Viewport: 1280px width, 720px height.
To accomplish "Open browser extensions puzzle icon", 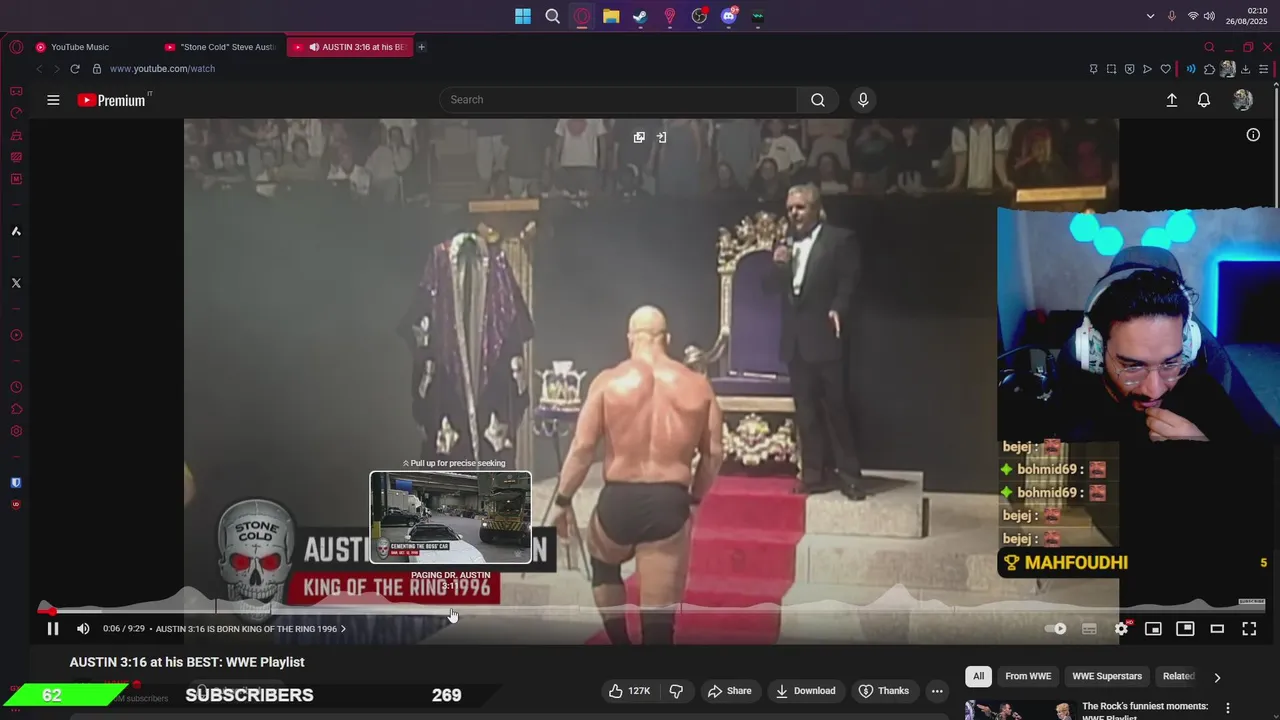I will point(1209,69).
